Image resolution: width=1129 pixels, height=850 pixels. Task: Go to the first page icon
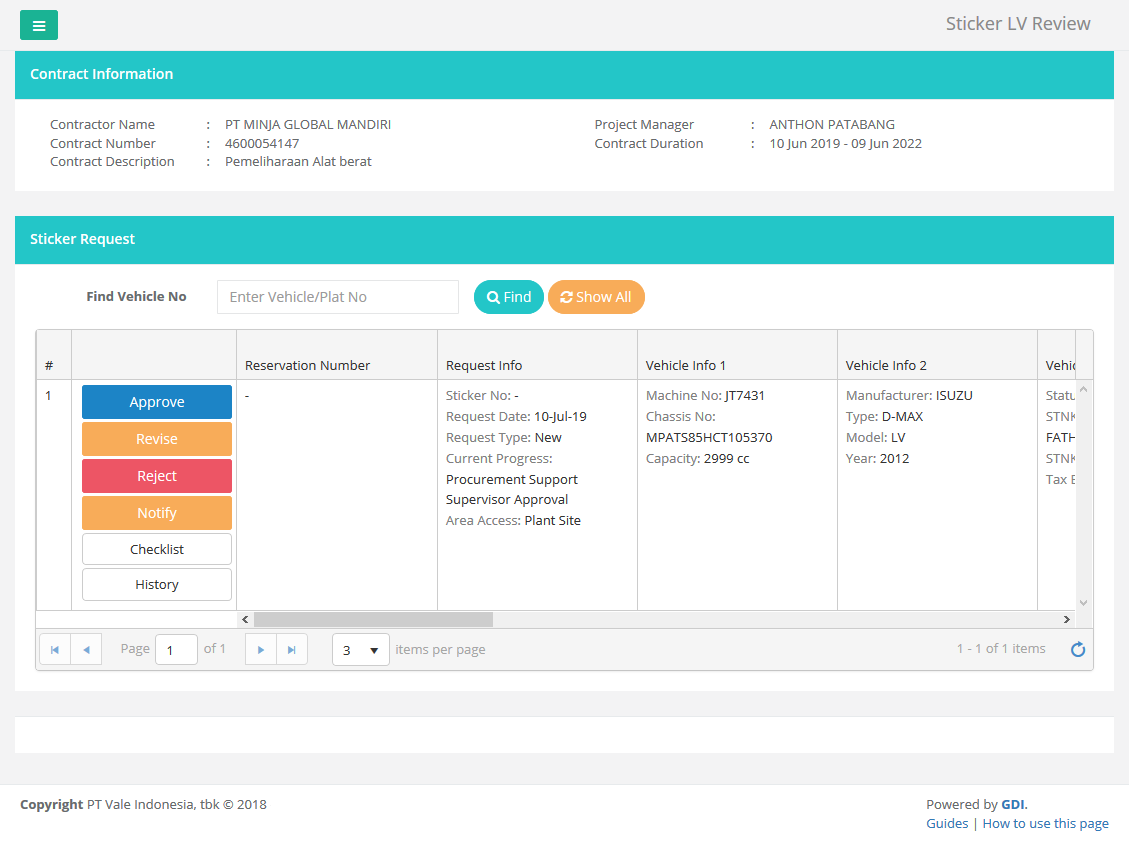(x=55, y=650)
